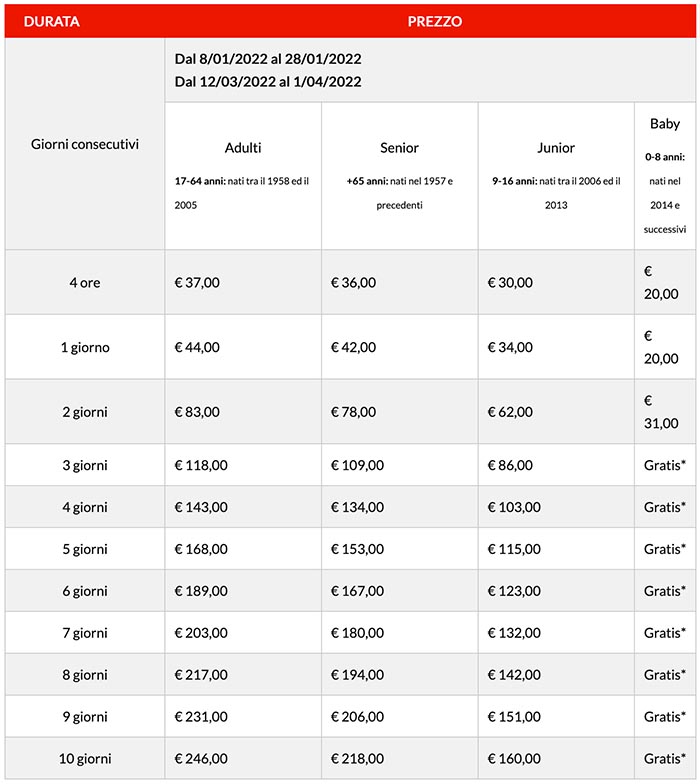Click the Junior price € 151,00
Viewport: 700px width, 784px height.
(x=514, y=717)
